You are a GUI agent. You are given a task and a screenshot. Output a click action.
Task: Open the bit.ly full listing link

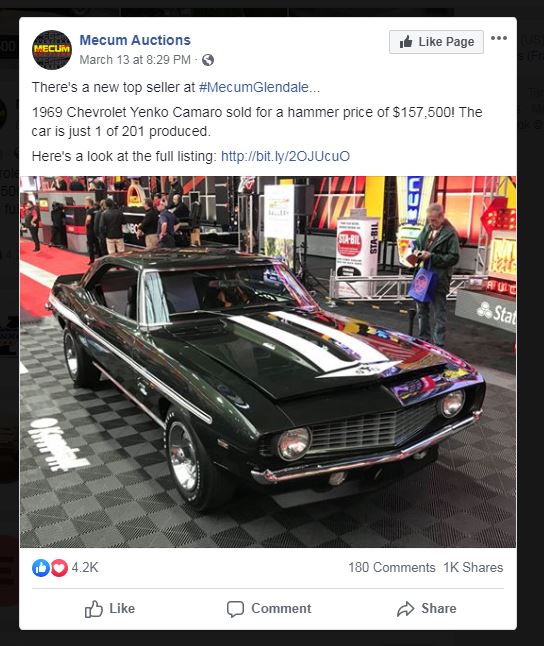point(286,156)
